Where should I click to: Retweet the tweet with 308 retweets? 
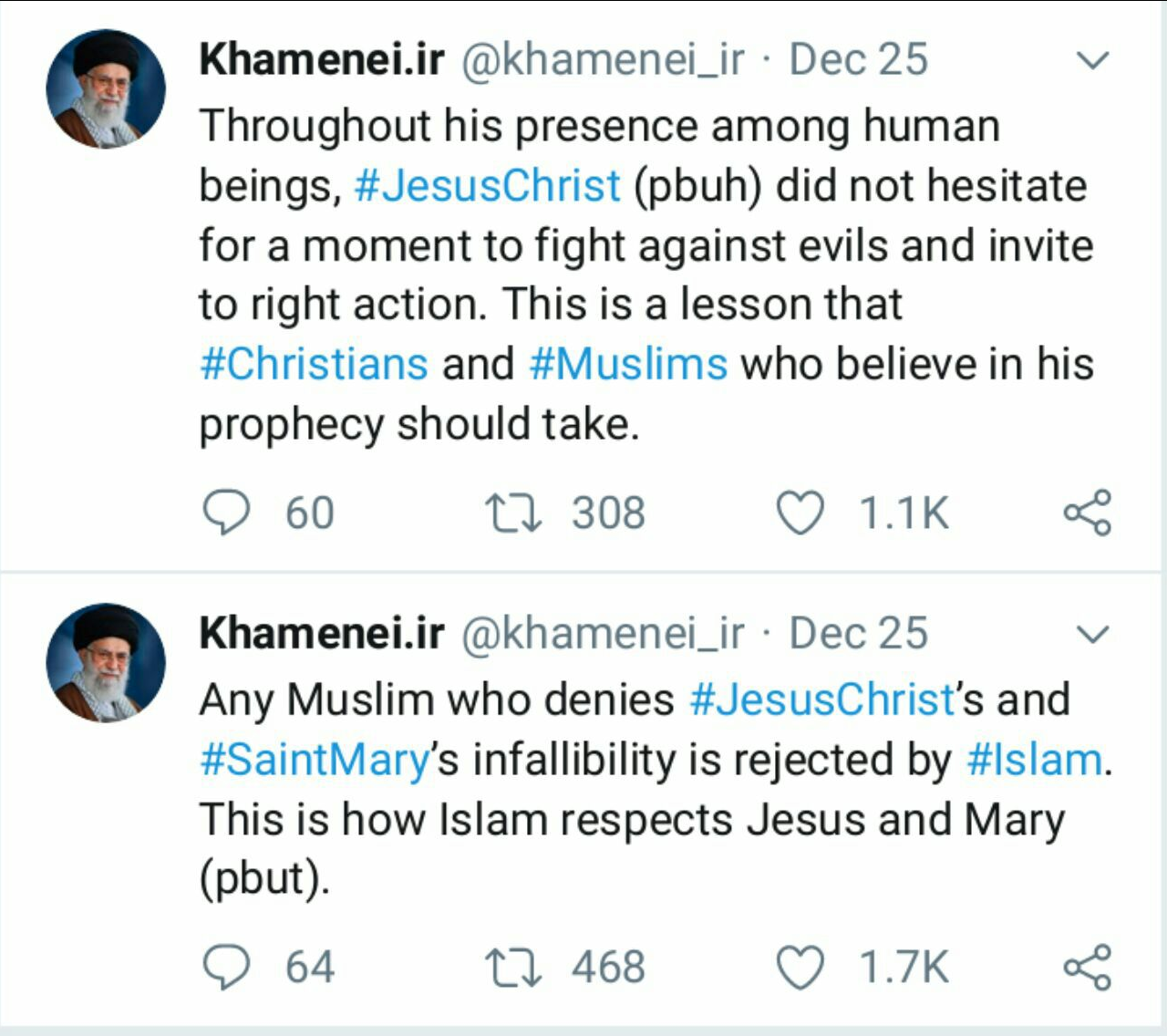(x=513, y=512)
